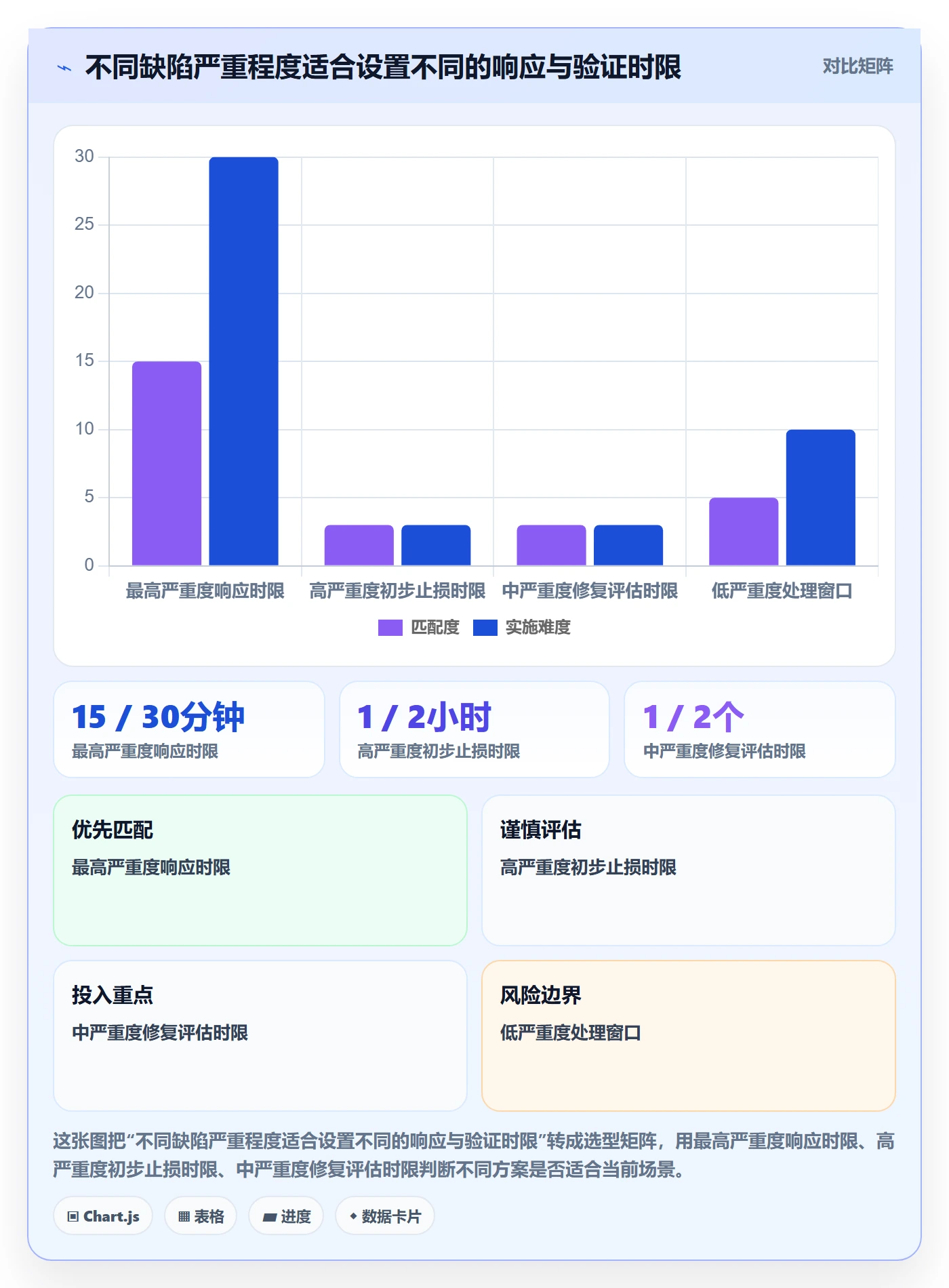
Task: Click the 中严重度修复评估时限 x-axis label
Action: (x=590, y=591)
